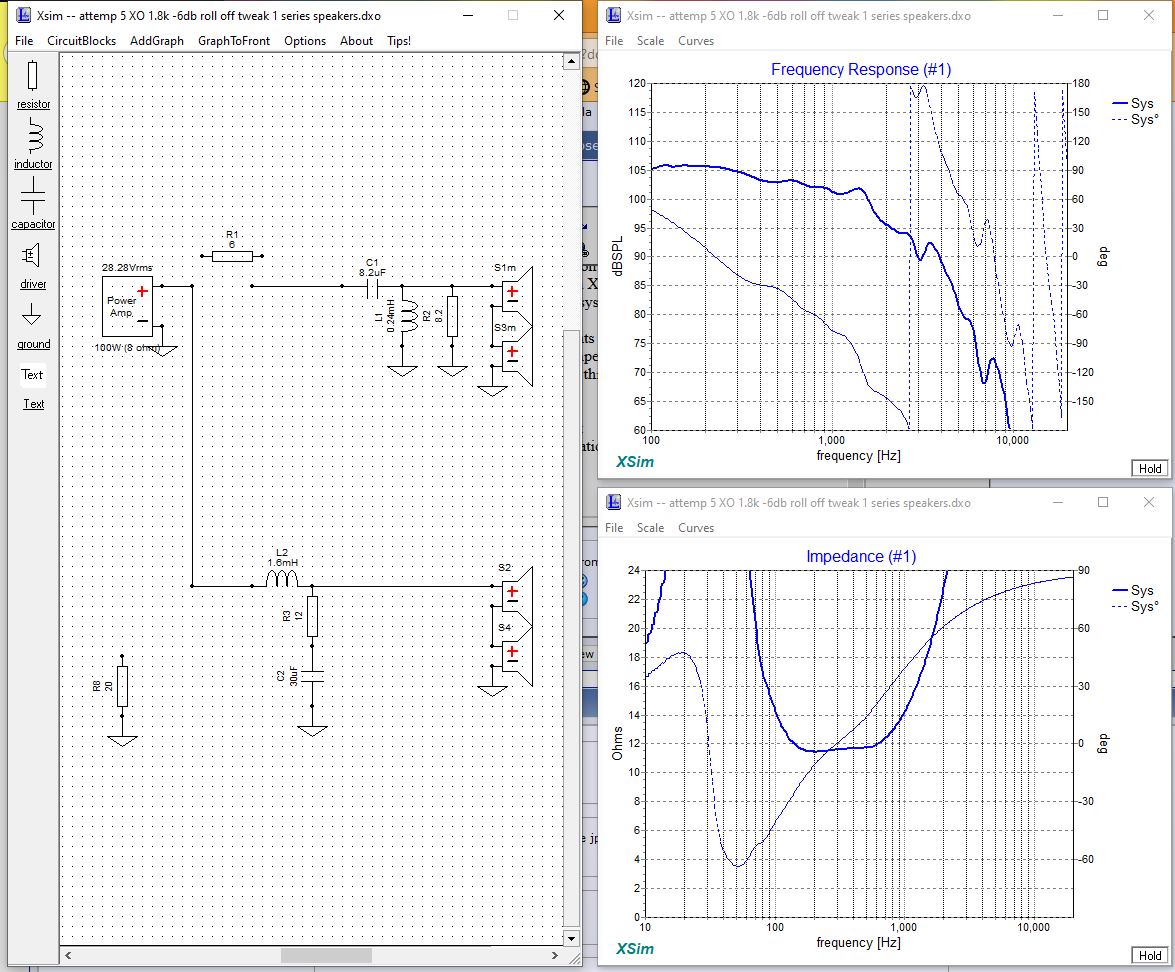This screenshot has height=972, width=1175.
Task: Click Sys° legend entry in Impedance graph
Action: [x=1135, y=606]
